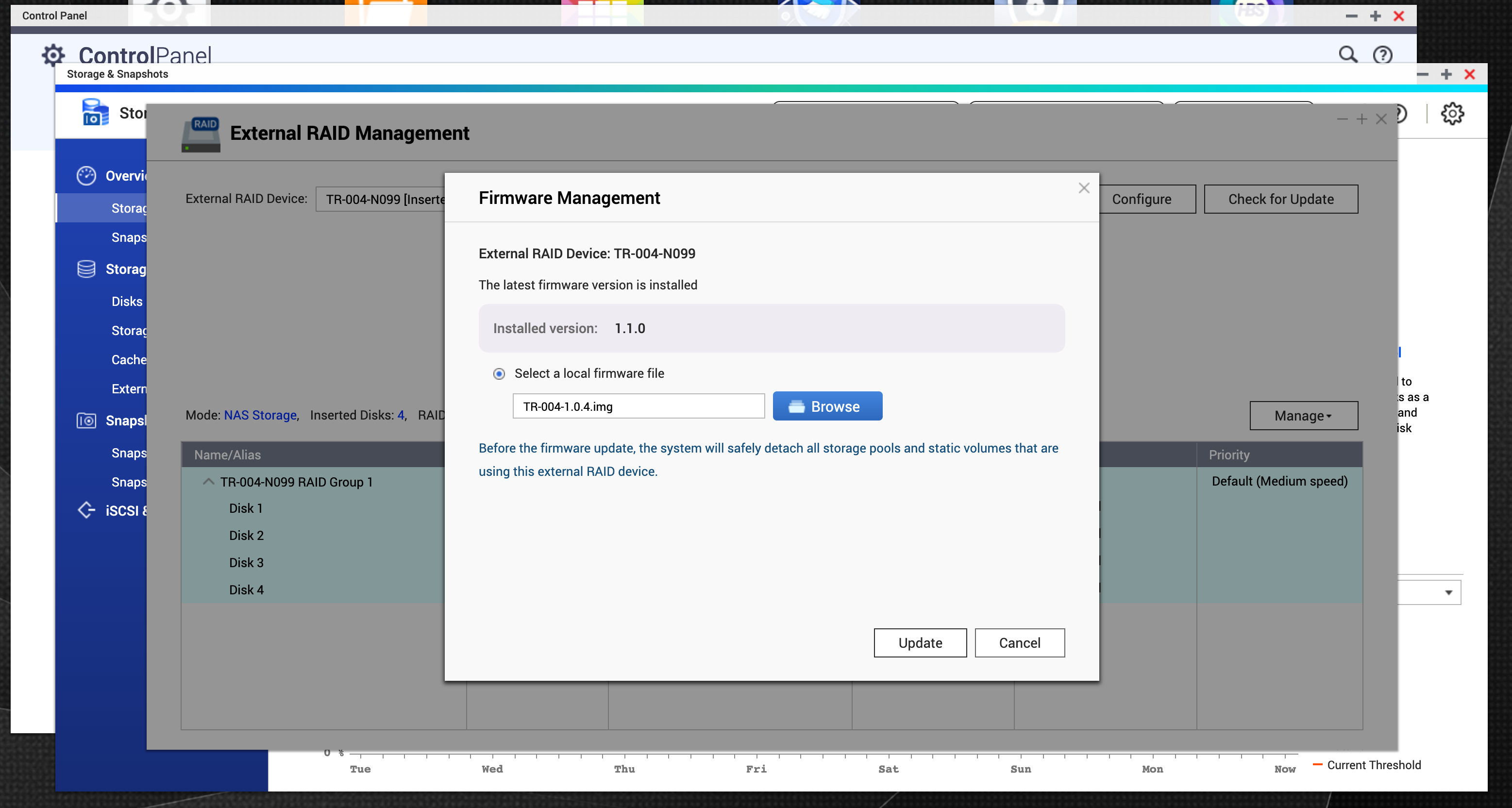1512x808 pixels.
Task: Click the Name/Alias column header
Action: click(x=228, y=455)
